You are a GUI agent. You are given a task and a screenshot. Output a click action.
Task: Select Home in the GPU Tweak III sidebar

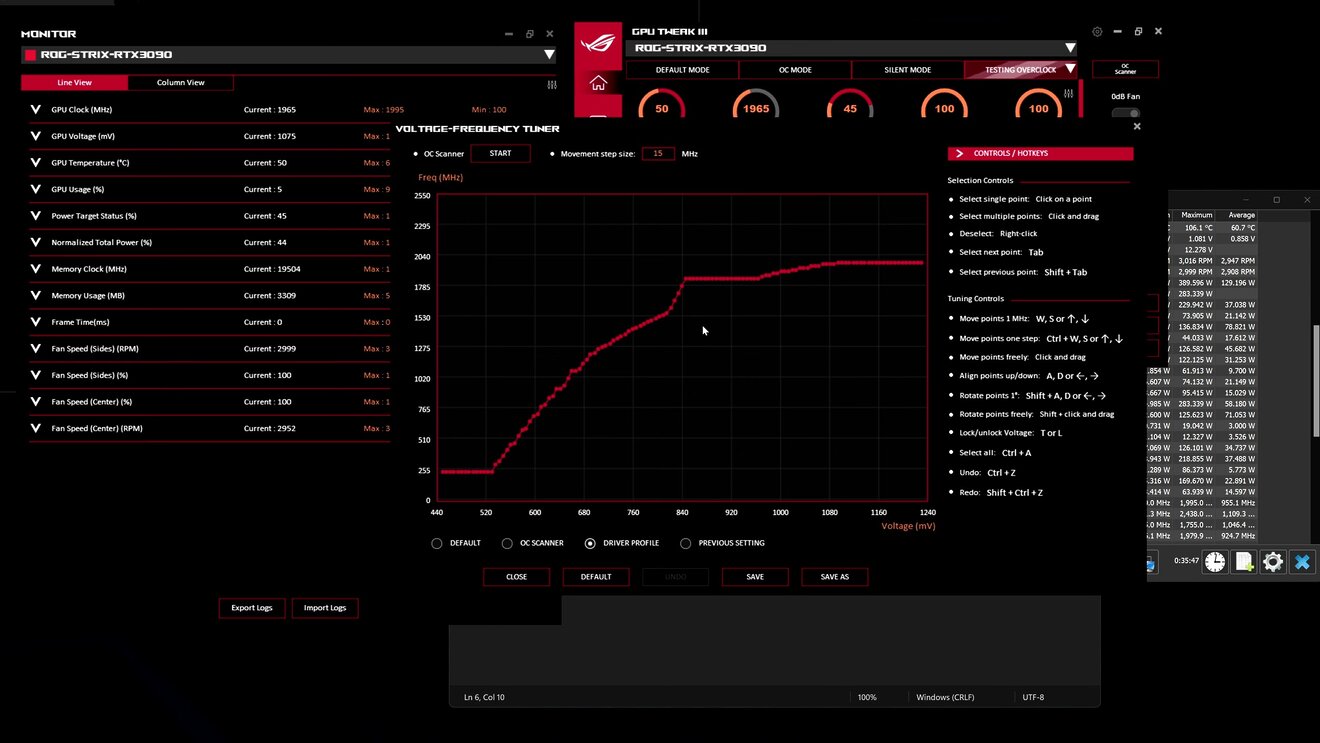coord(597,84)
